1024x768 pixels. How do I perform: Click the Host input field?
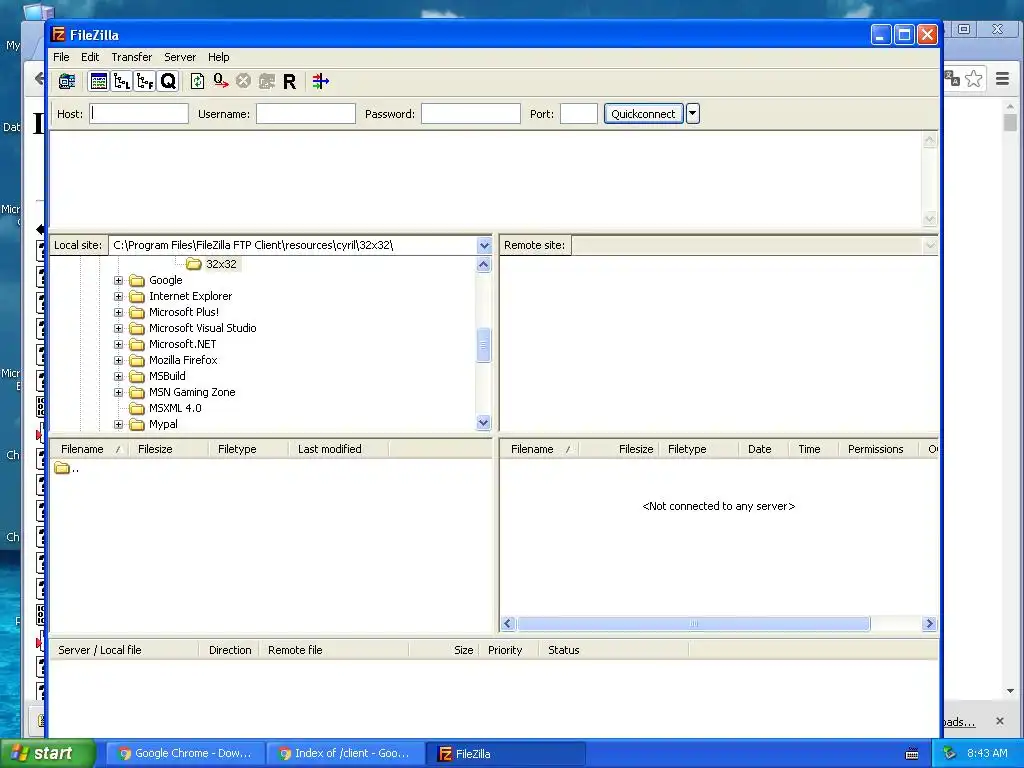pyautogui.click(x=139, y=114)
